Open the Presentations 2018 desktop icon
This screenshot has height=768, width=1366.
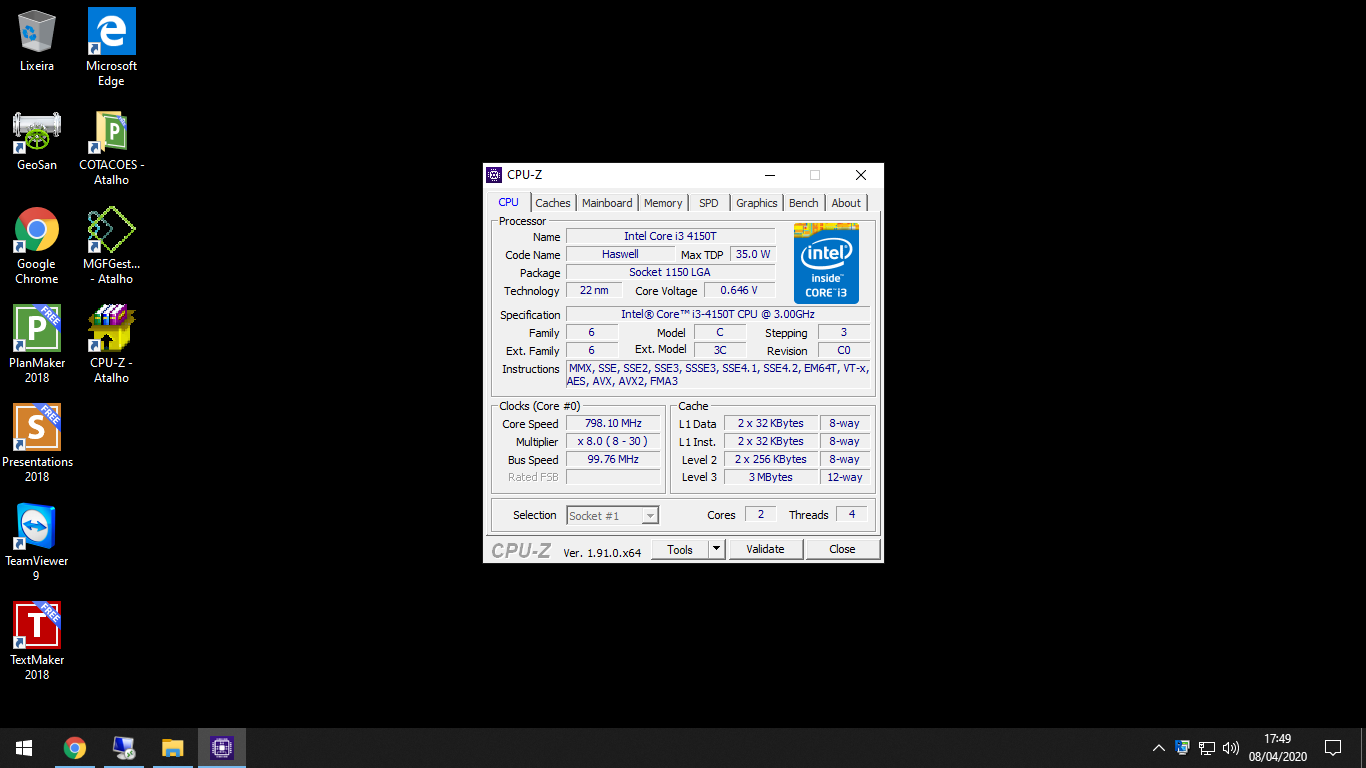(x=37, y=443)
